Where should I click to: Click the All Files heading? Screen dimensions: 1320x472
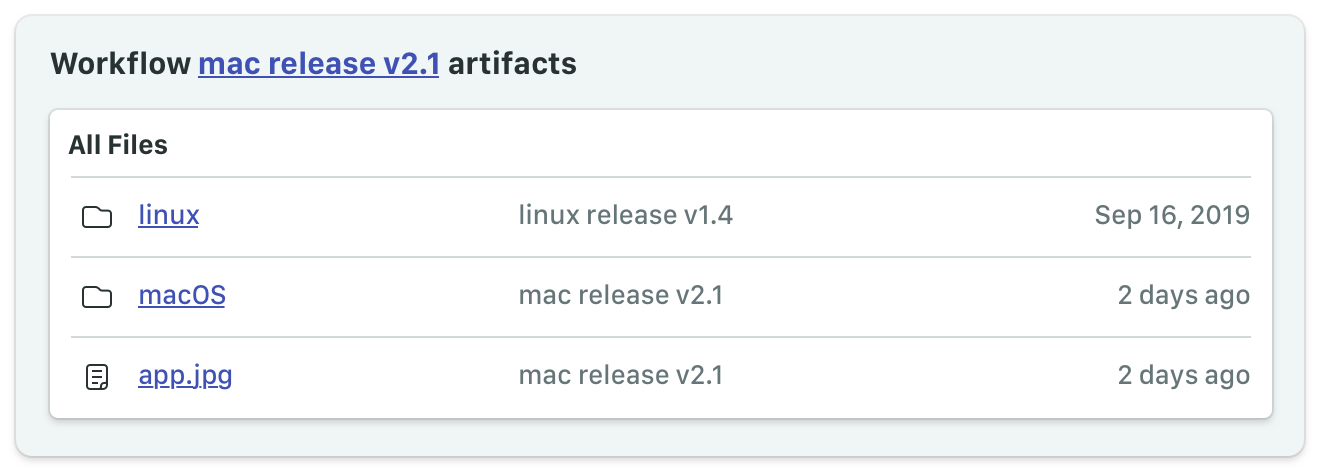click(118, 145)
